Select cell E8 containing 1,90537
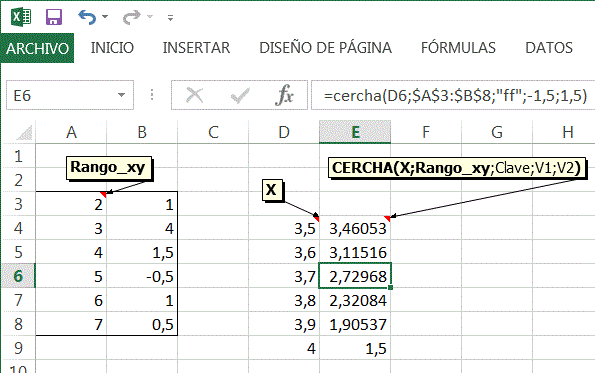The image size is (595, 373). (355, 324)
